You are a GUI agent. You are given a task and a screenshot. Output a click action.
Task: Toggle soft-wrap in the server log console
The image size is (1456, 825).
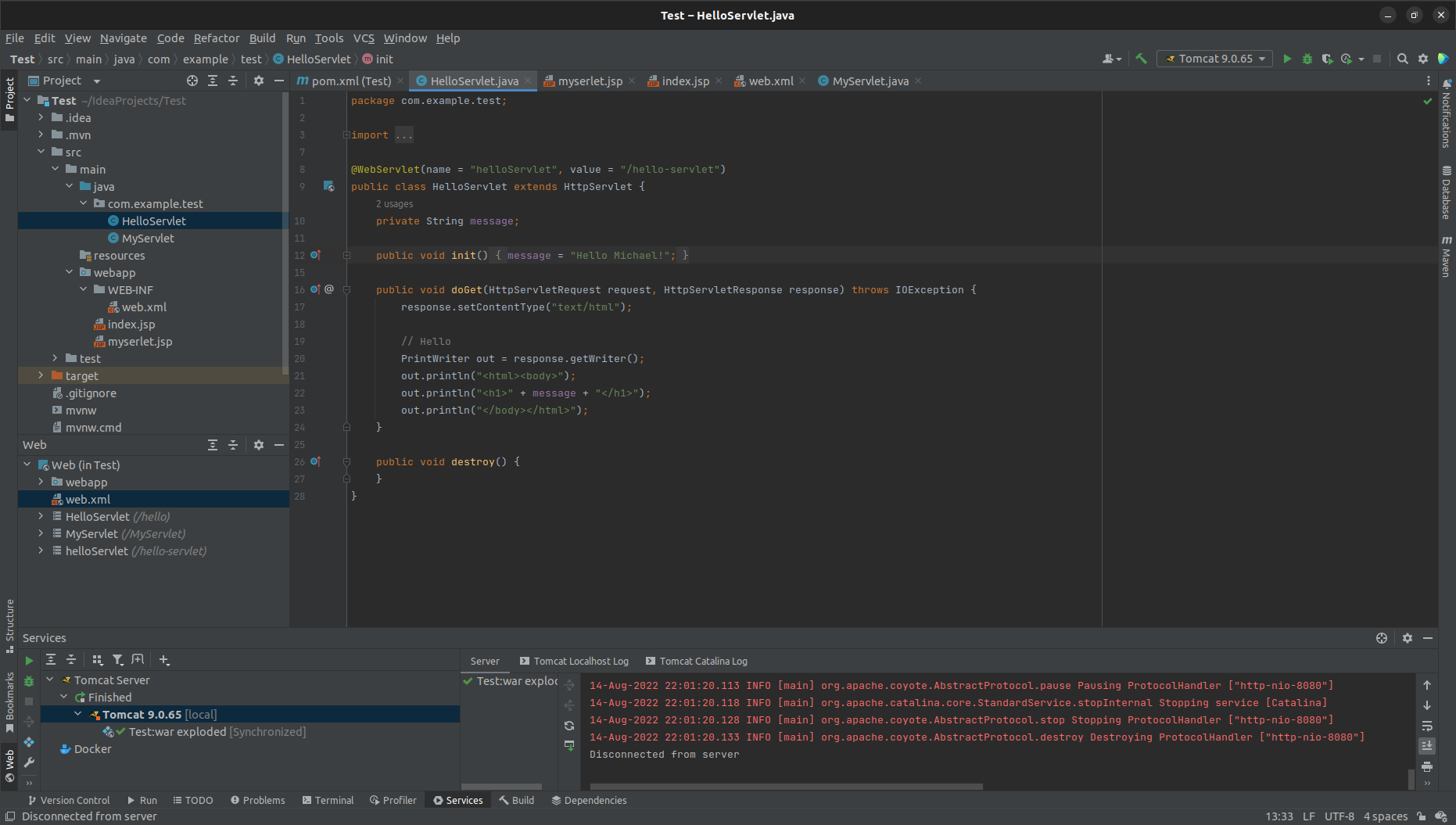click(1427, 726)
